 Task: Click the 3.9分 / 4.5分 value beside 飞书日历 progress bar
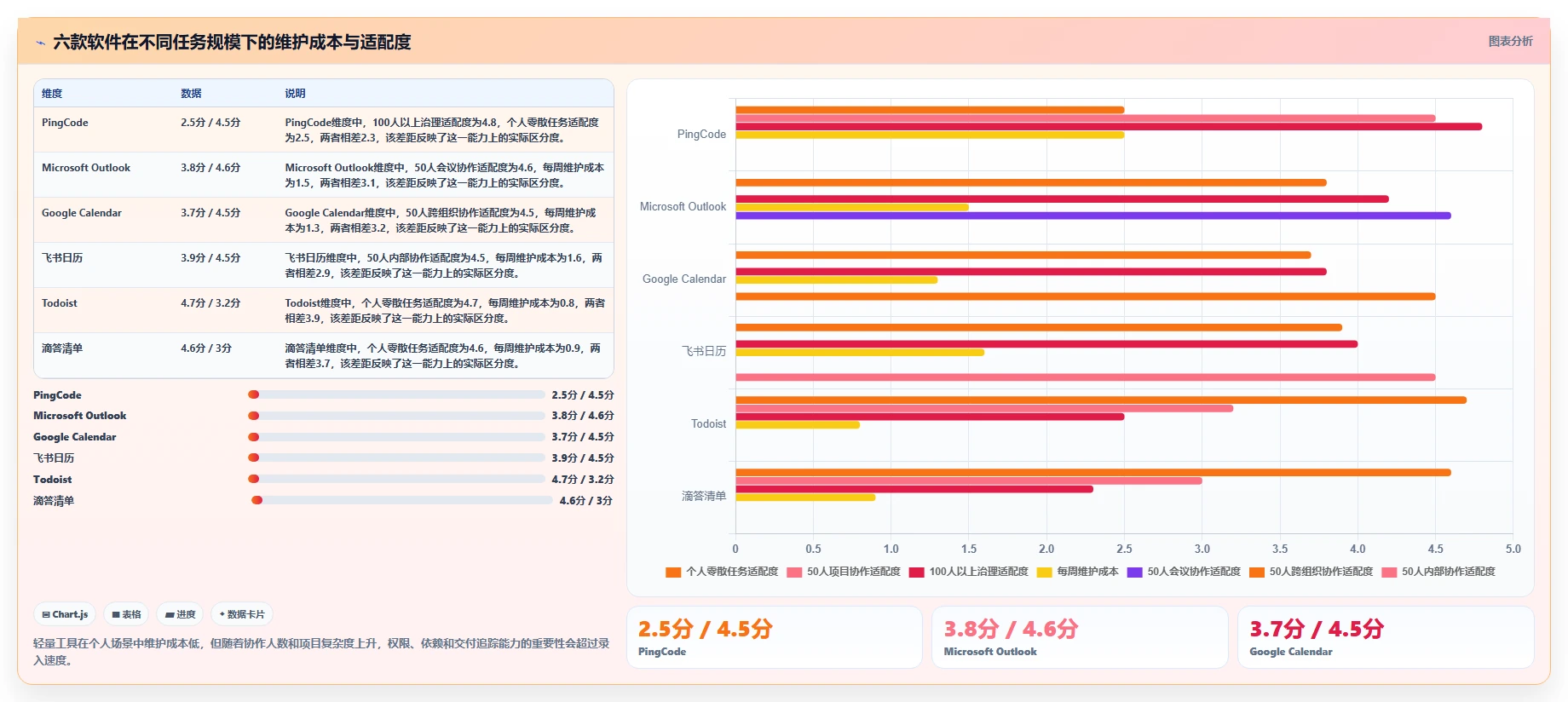point(583,458)
